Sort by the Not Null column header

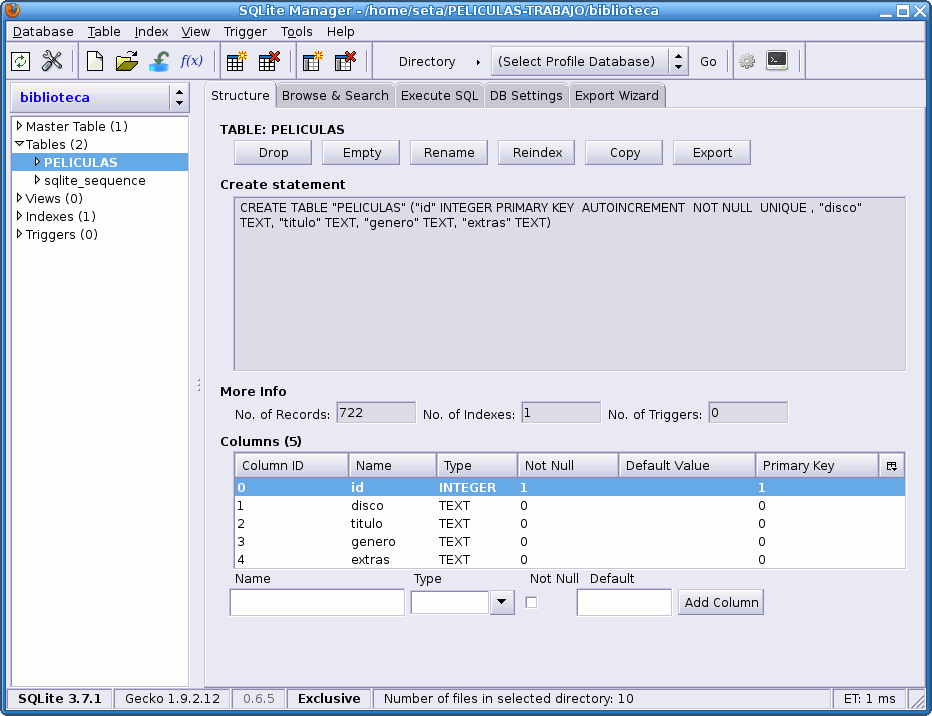(x=568, y=466)
